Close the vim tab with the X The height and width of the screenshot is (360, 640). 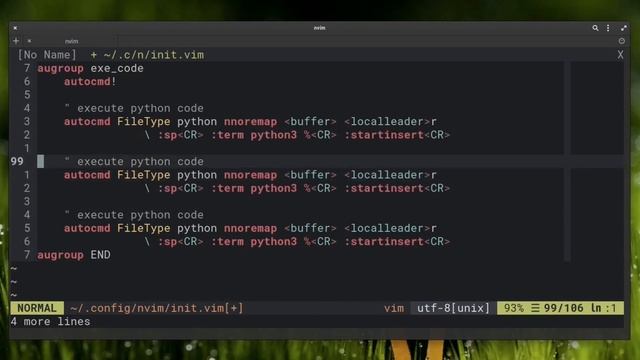tap(620, 55)
